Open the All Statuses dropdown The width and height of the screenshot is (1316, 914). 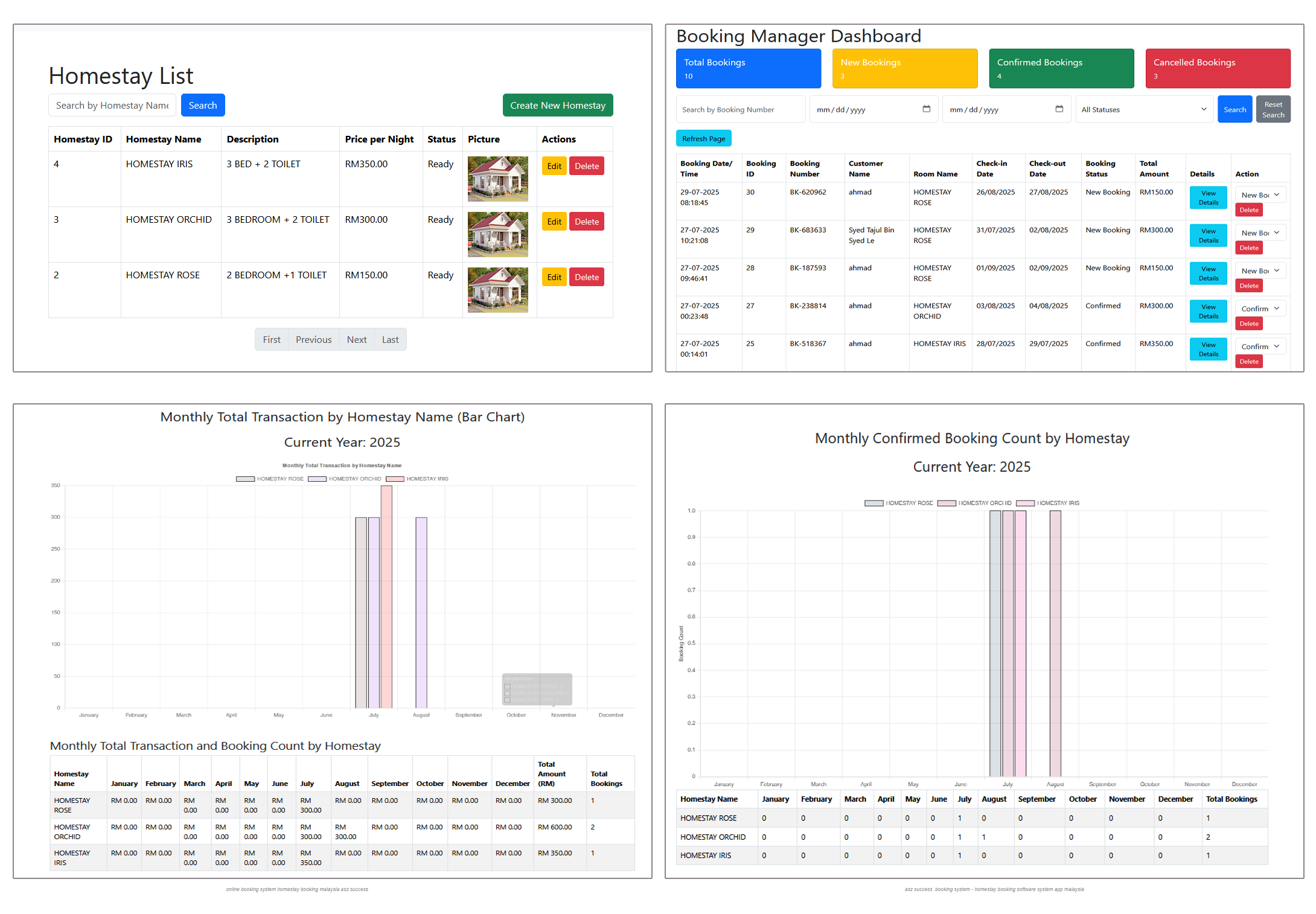[1143, 109]
